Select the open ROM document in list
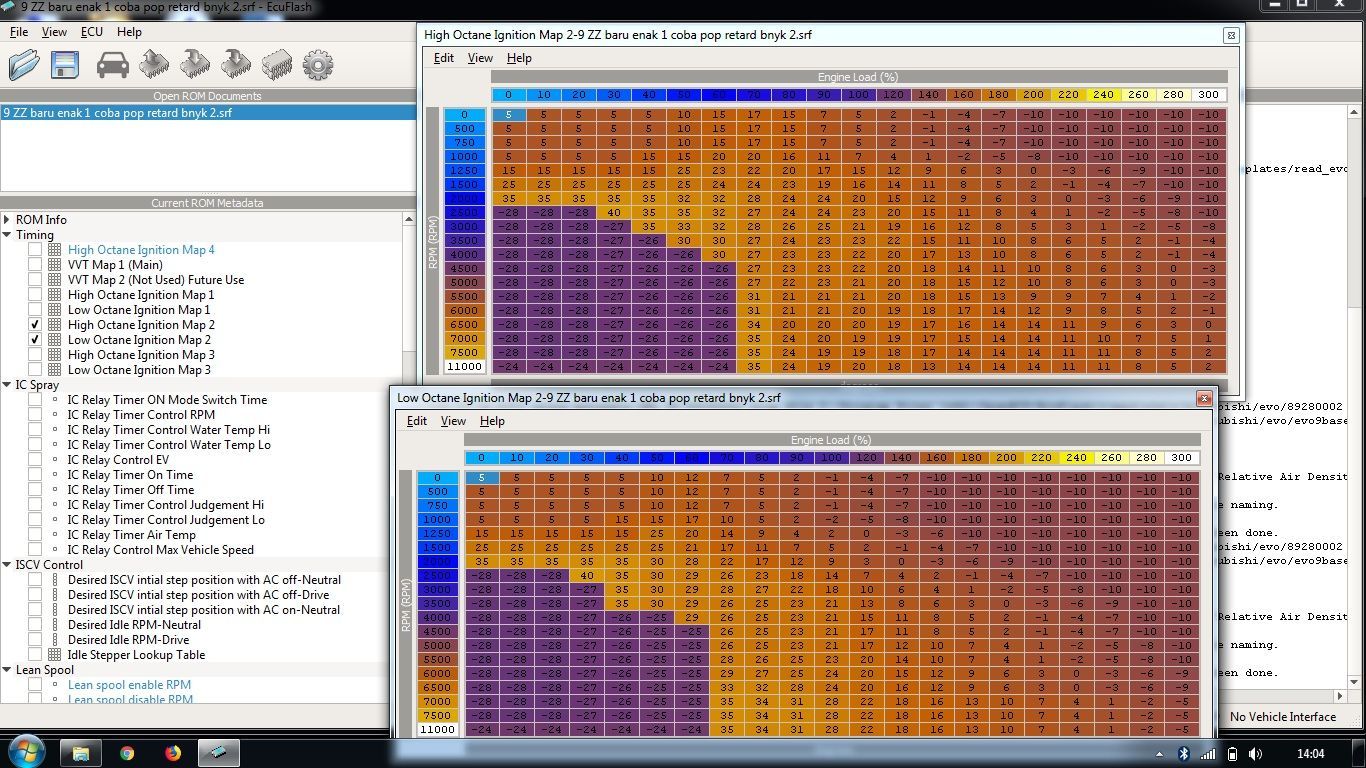 117,113
